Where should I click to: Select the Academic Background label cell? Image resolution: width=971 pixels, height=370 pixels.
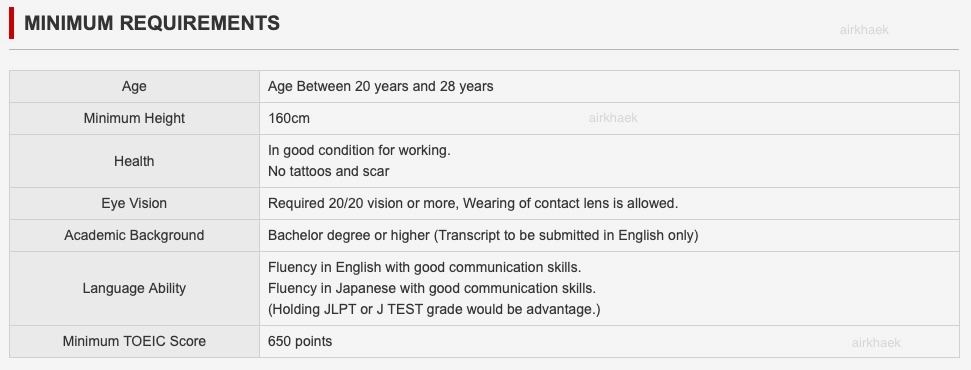click(134, 236)
